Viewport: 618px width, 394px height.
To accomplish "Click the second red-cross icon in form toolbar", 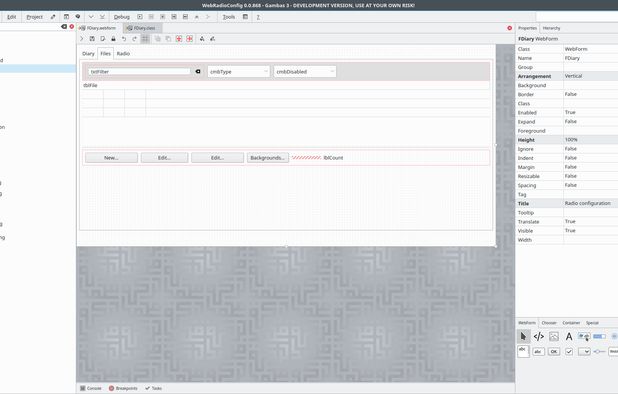I will coord(190,39).
